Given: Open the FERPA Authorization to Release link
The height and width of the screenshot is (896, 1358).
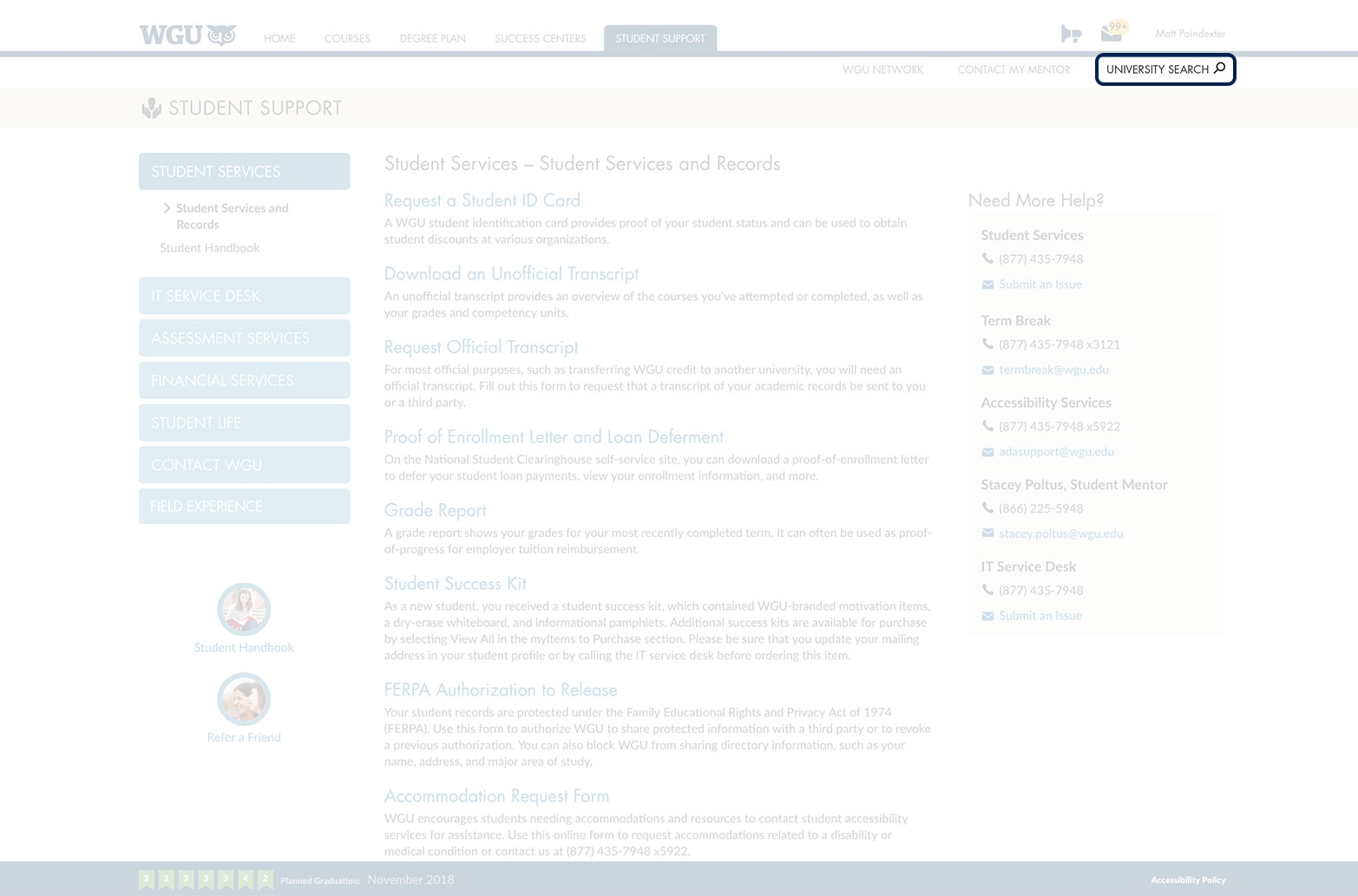Looking at the screenshot, I should 501,690.
